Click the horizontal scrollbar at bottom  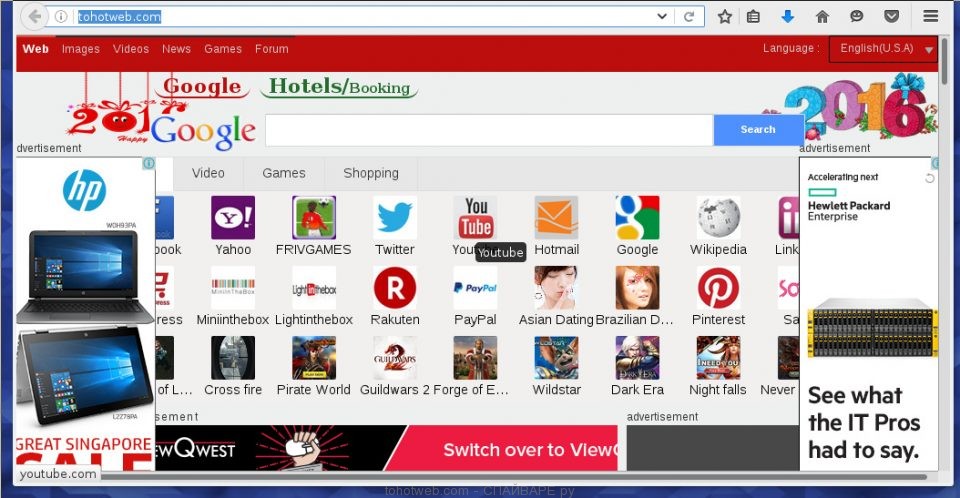click(514, 476)
